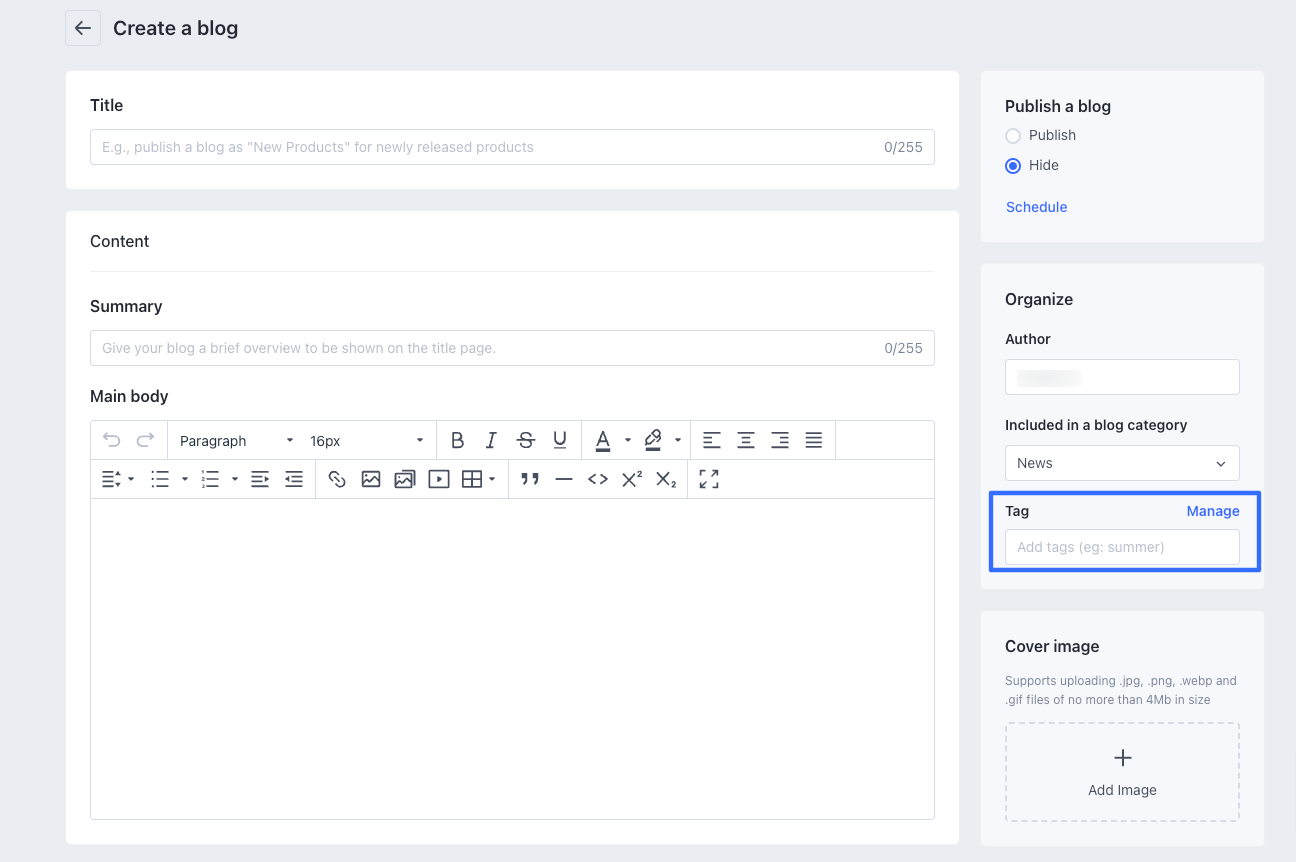Enter fullscreen editor mode
Viewport: 1296px width, 862px height.
(709, 480)
